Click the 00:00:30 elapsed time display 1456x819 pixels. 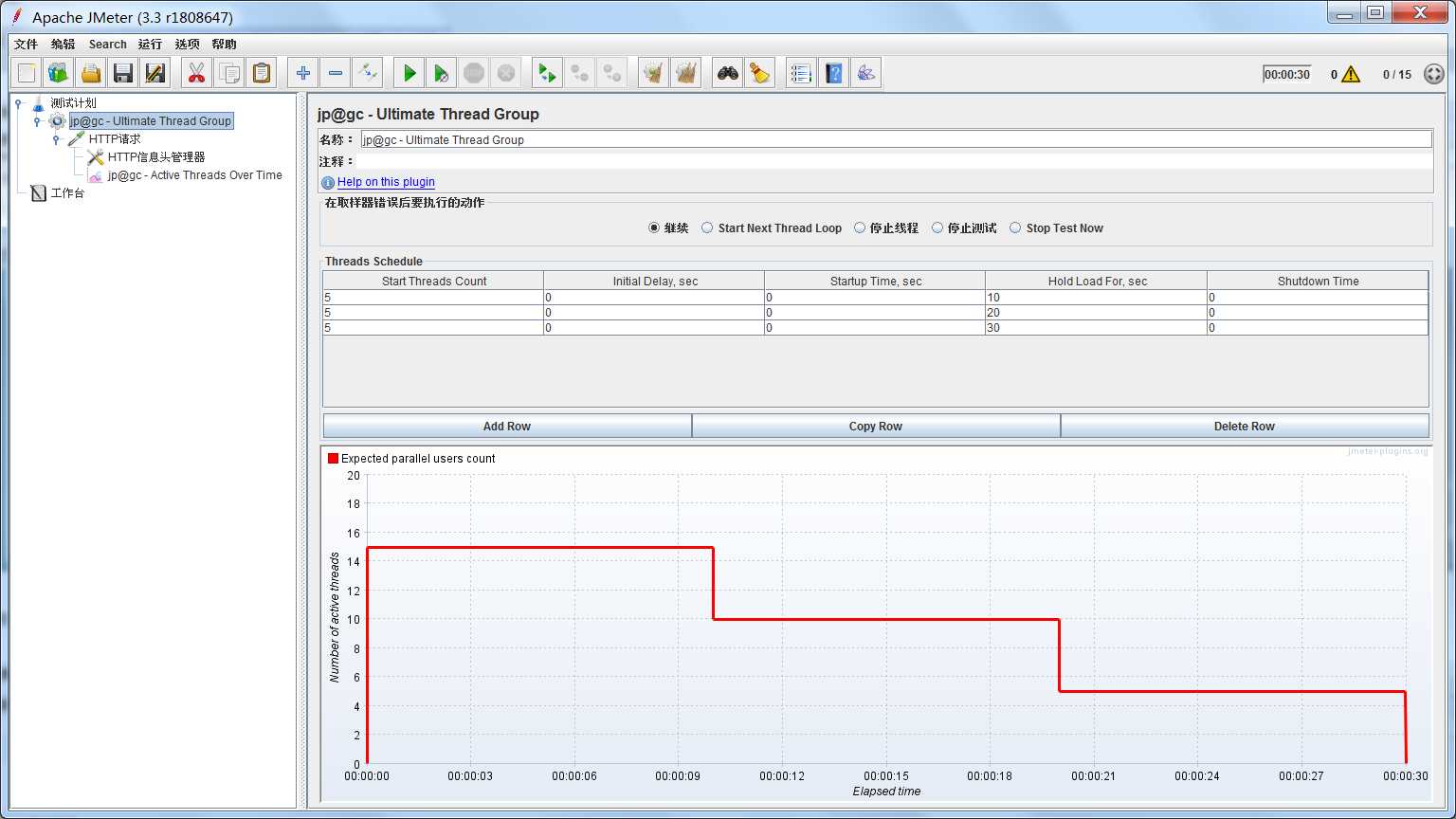coord(1286,74)
